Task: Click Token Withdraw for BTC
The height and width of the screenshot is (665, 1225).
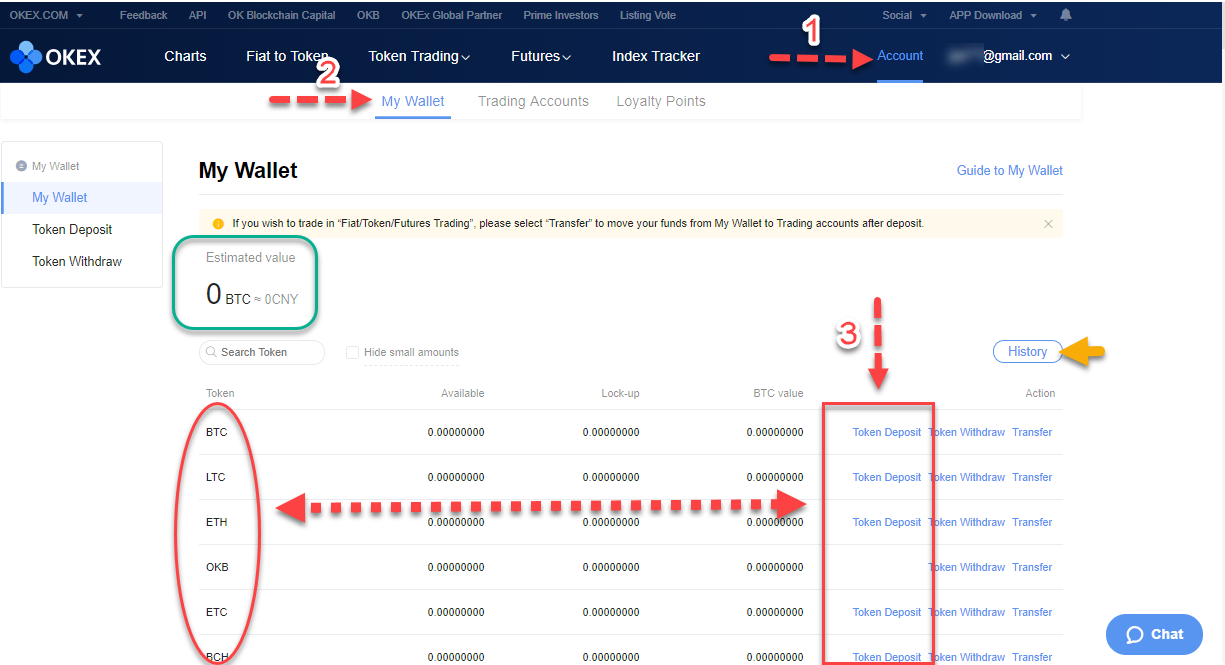Action: pyautogui.click(x=966, y=432)
